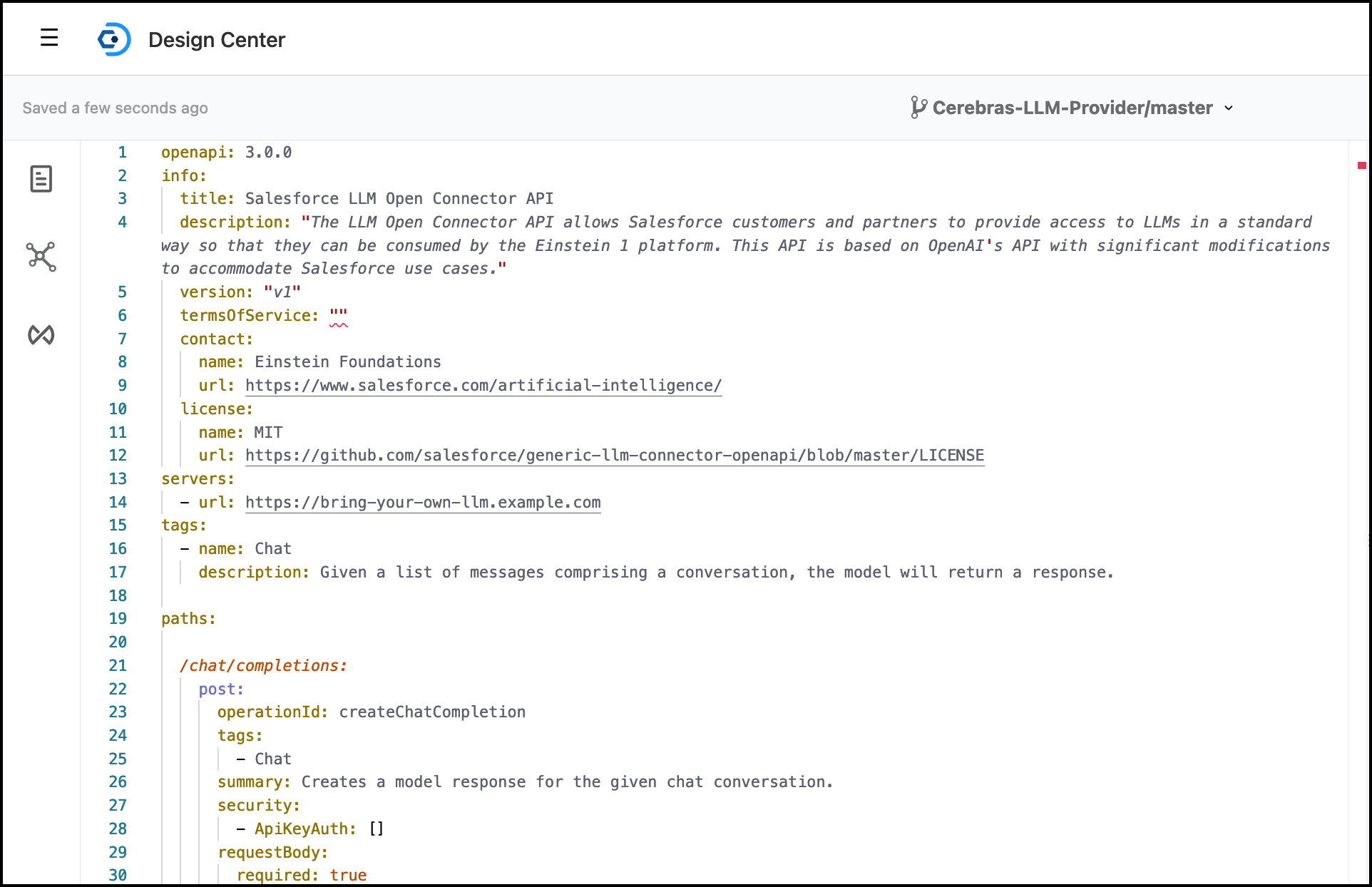Click the 'Saved a few seconds ago' status

pyautogui.click(x=115, y=108)
